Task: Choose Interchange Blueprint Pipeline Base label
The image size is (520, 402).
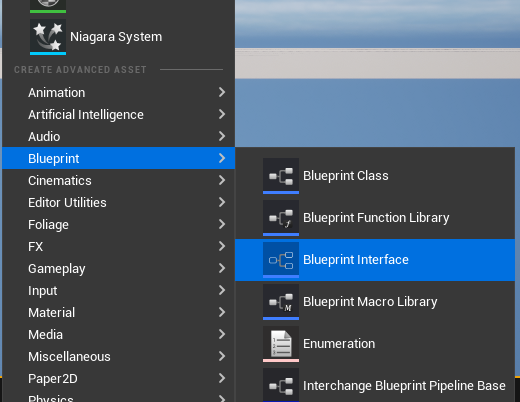Action: tap(404, 386)
